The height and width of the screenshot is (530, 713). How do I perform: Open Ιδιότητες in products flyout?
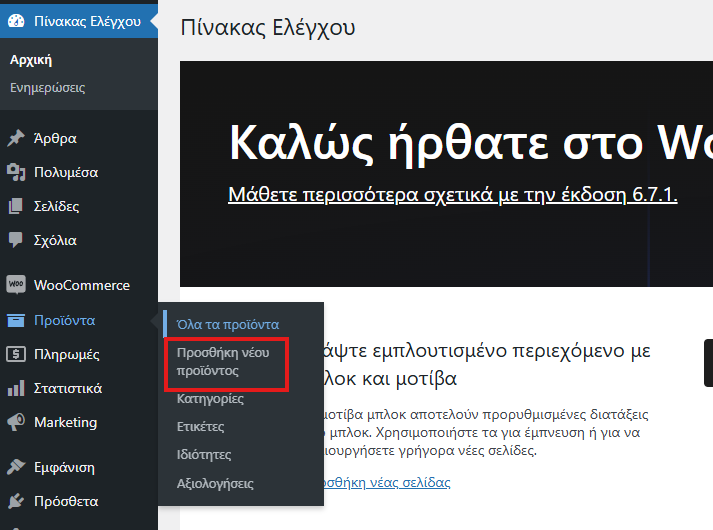[x=204, y=455]
